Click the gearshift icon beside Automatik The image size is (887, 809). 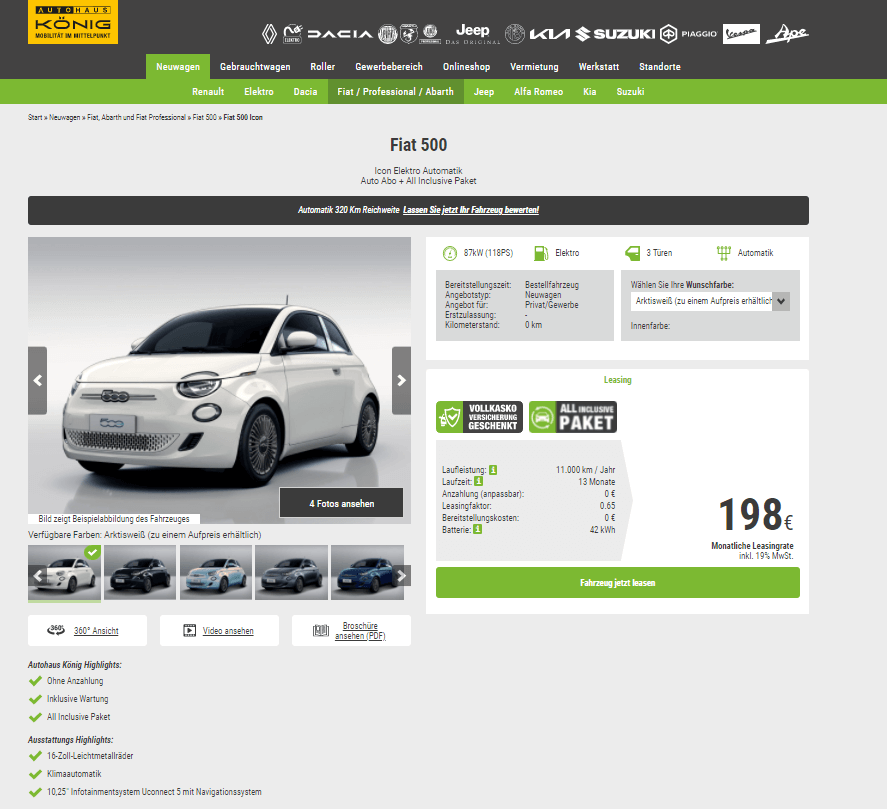tap(724, 253)
